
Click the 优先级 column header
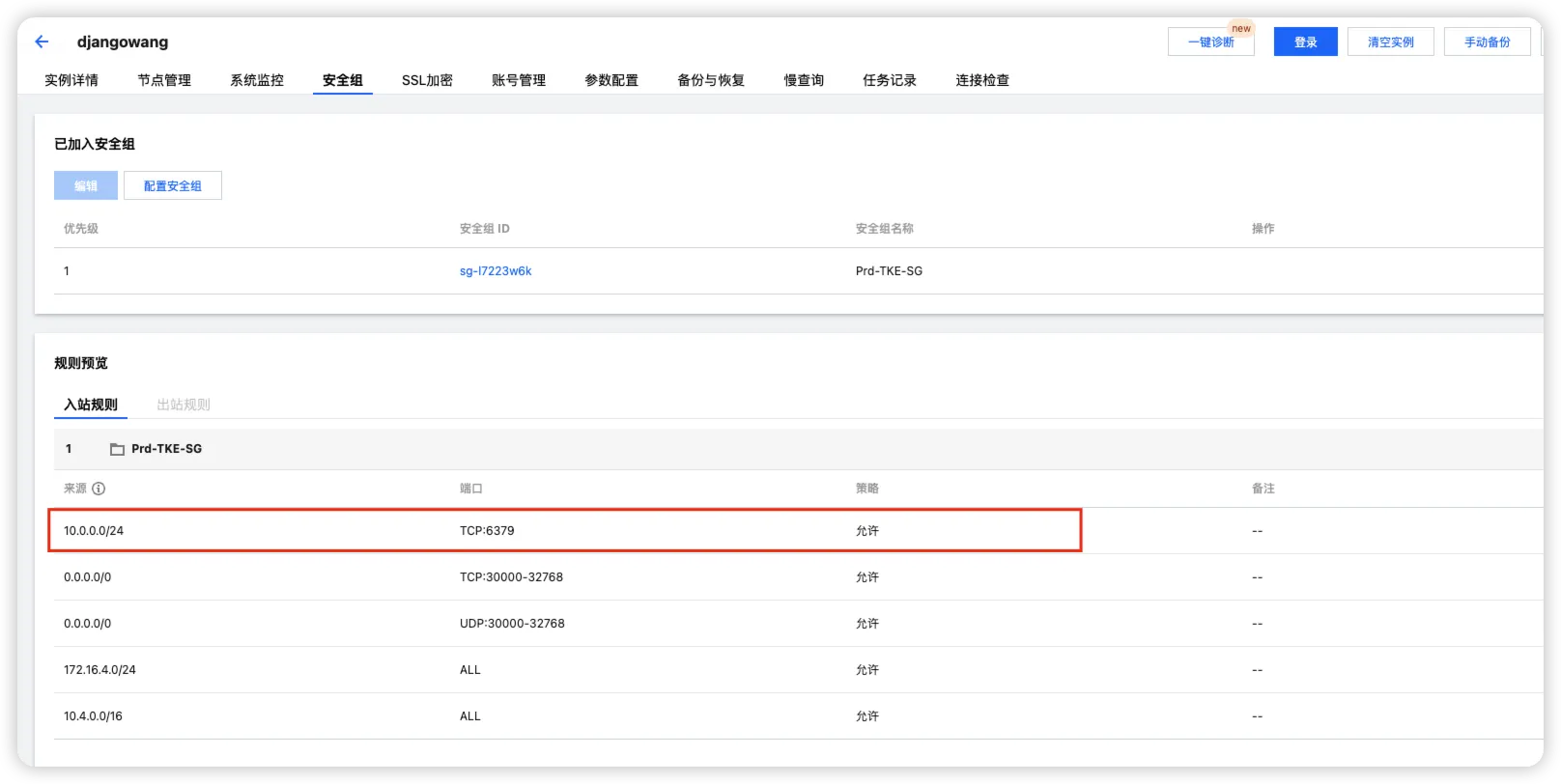click(81, 229)
